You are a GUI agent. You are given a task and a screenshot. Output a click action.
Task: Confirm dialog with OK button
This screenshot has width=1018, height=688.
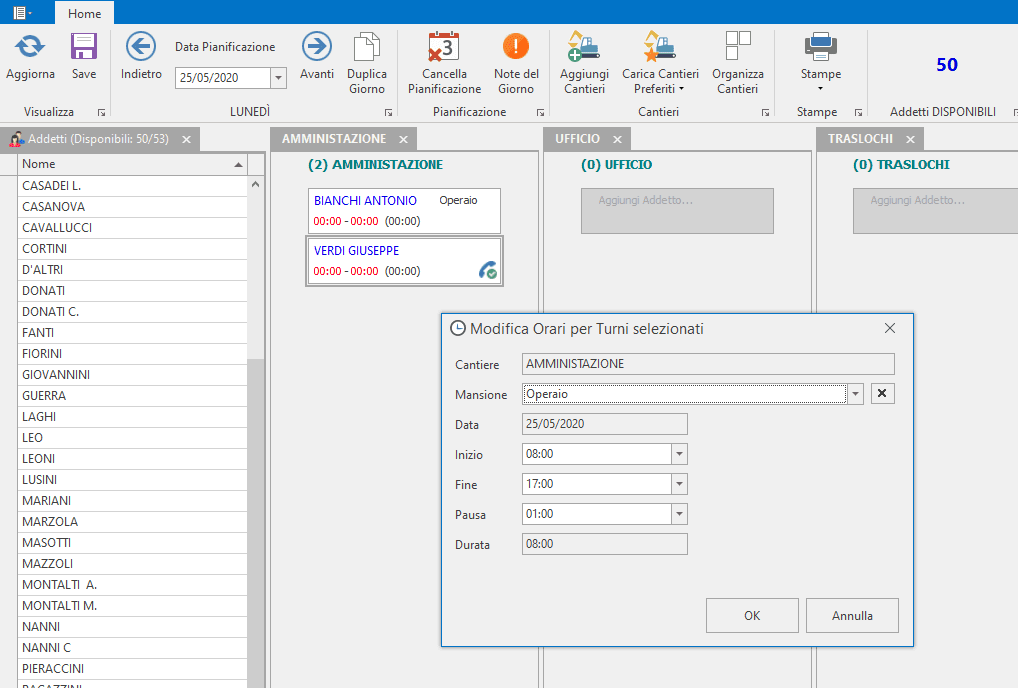752,615
